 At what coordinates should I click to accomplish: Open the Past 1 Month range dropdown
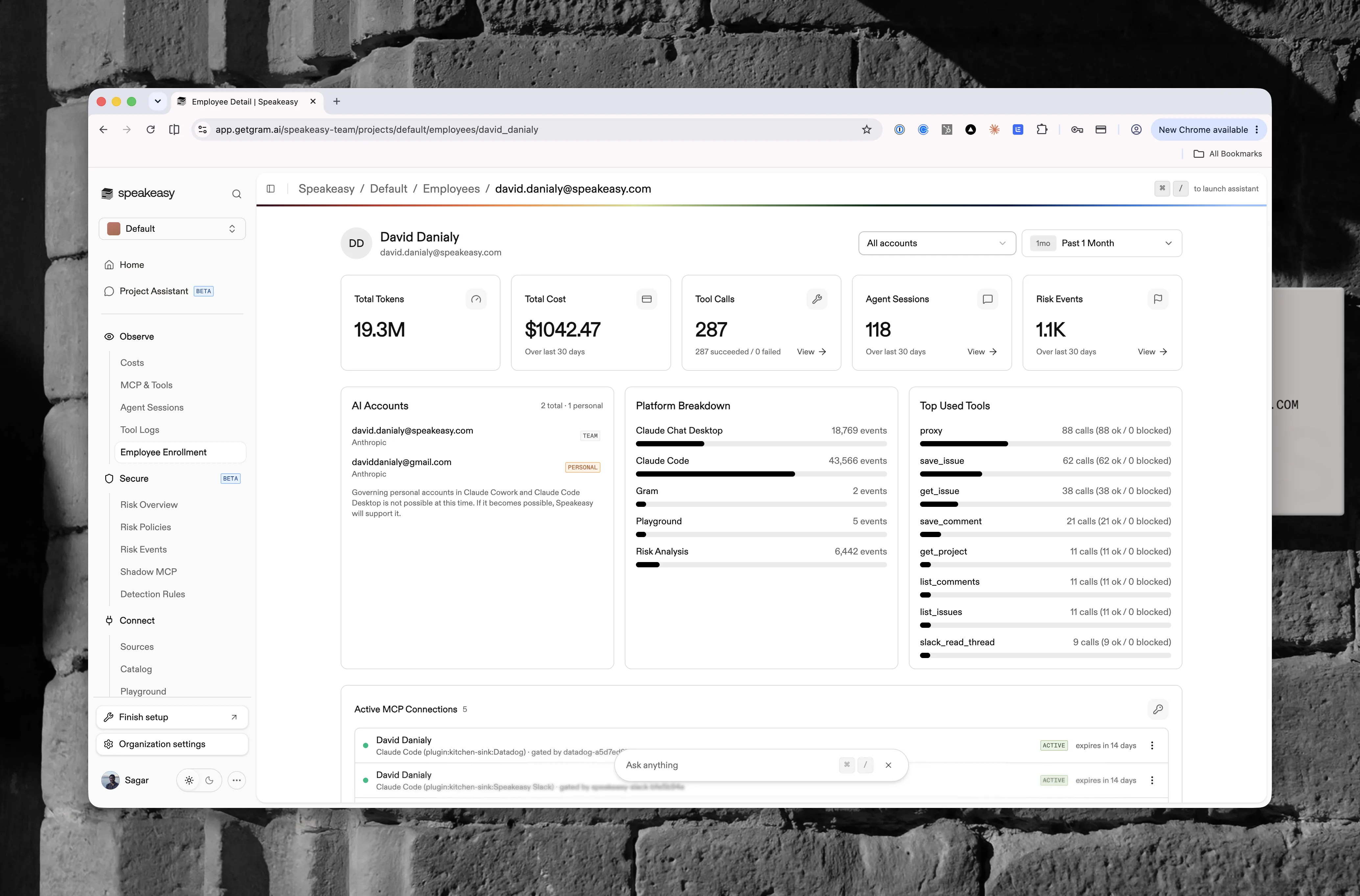[x=1102, y=243]
